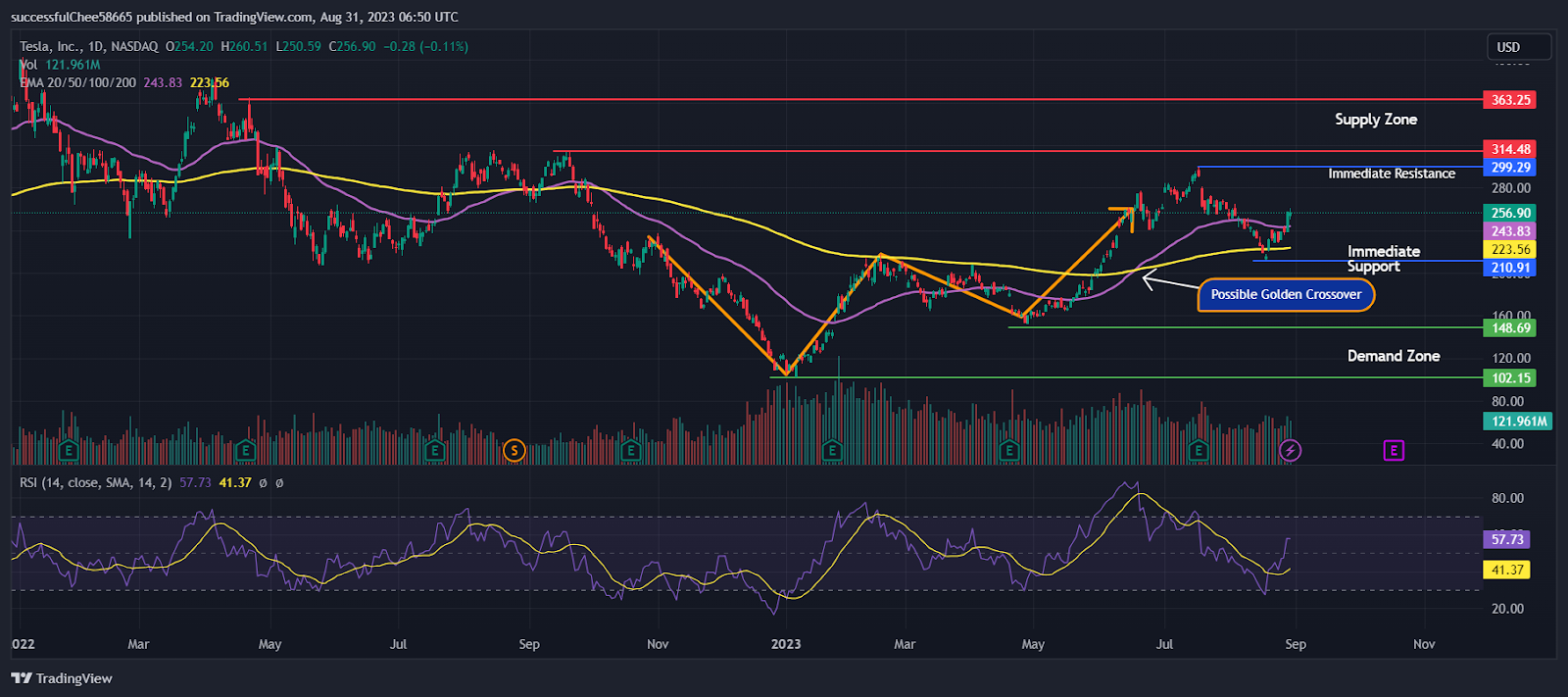The height and width of the screenshot is (697, 1568).
Task: Click the Possible Golden Crossover callout
Action: tap(1286, 294)
